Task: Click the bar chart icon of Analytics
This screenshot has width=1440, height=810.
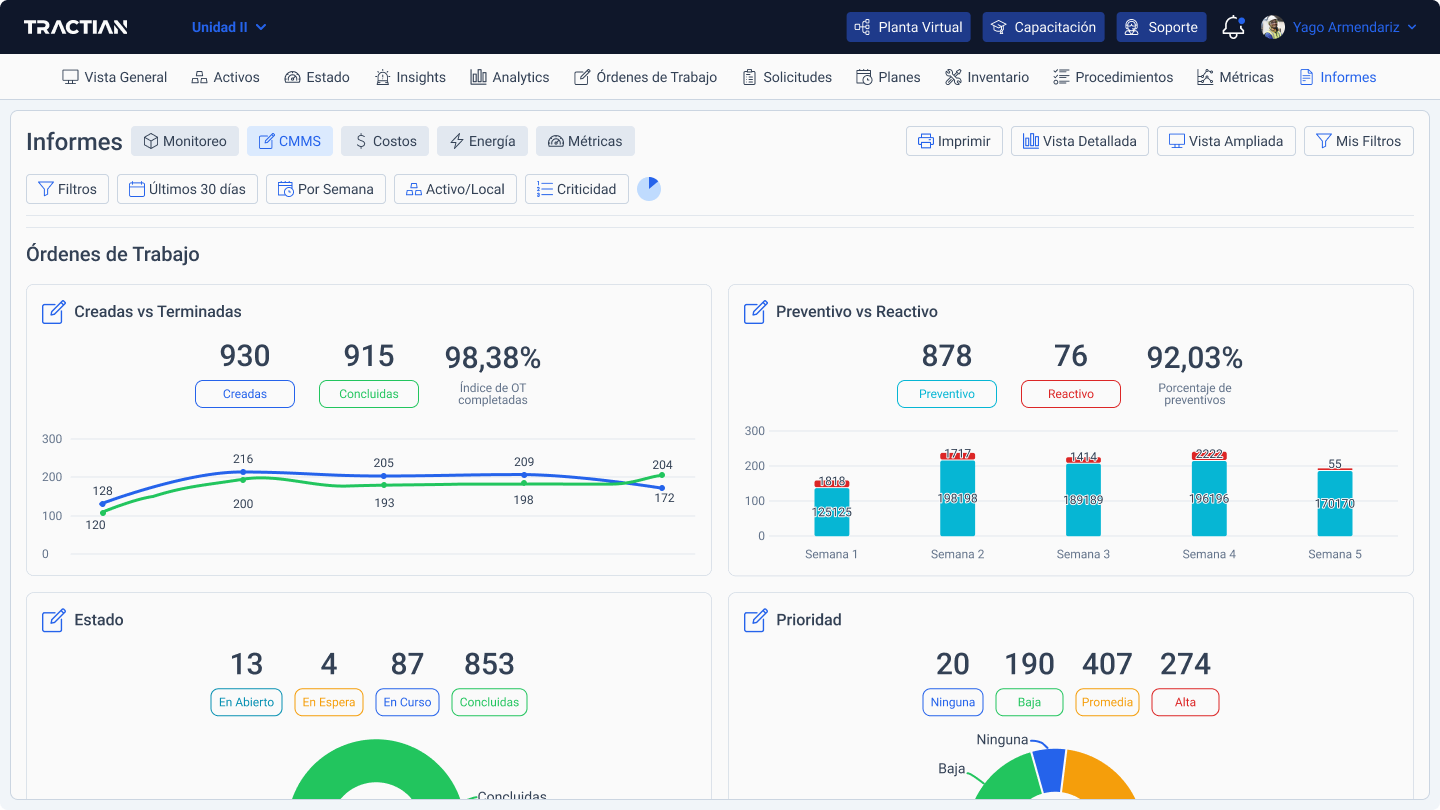Action: (478, 77)
